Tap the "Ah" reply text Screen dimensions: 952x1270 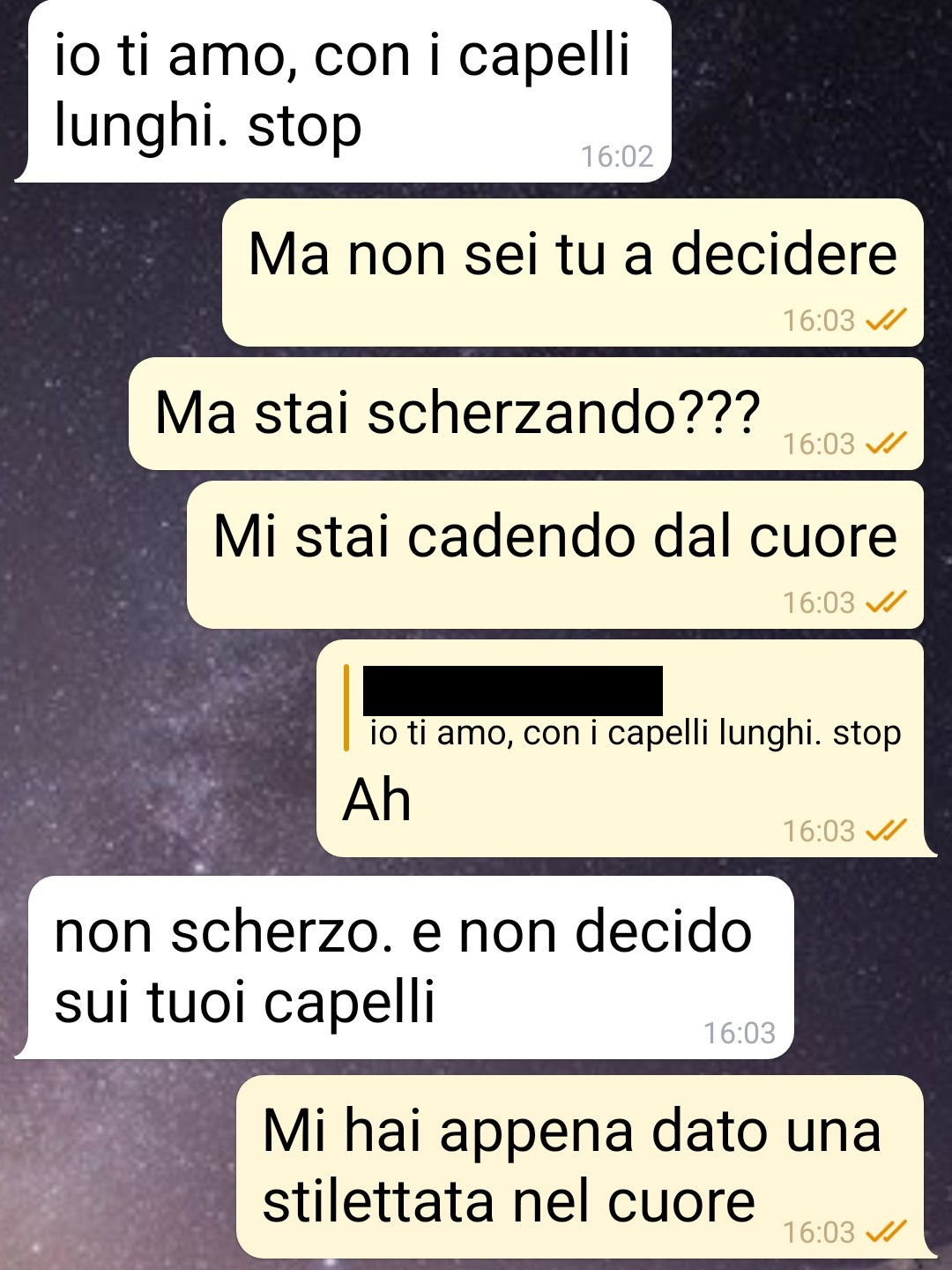[x=377, y=801]
